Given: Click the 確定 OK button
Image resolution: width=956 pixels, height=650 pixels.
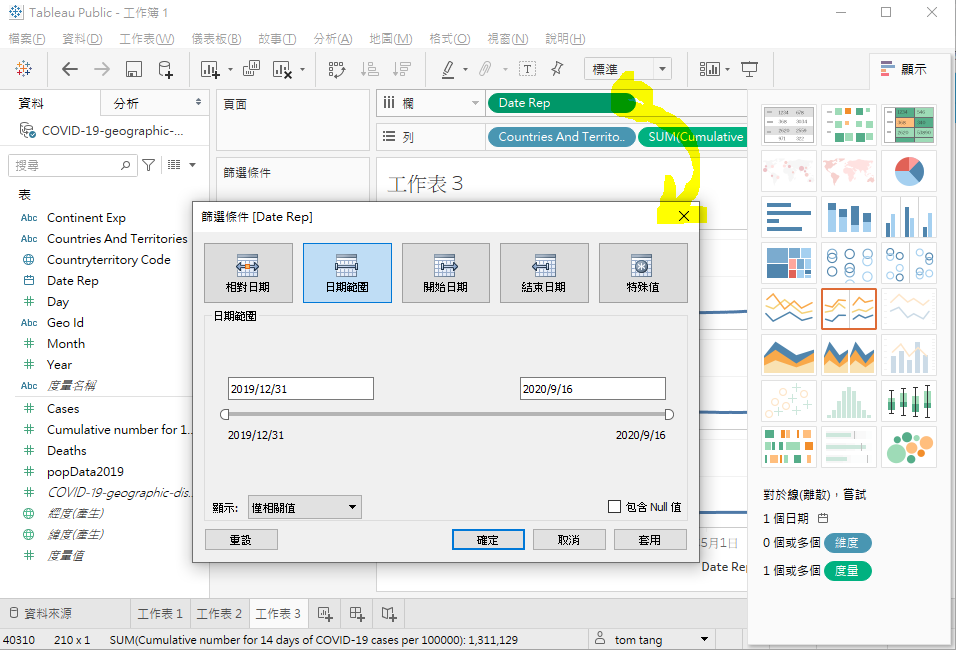Looking at the screenshot, I should click(488, 540).
